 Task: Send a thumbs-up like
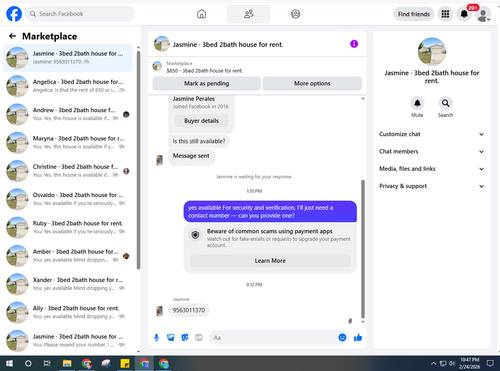point(358,338)
